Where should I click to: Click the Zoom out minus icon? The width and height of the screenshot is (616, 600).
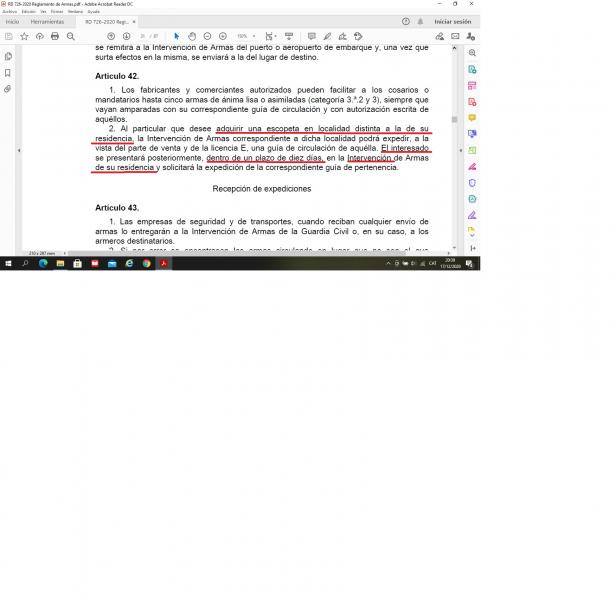208,36
